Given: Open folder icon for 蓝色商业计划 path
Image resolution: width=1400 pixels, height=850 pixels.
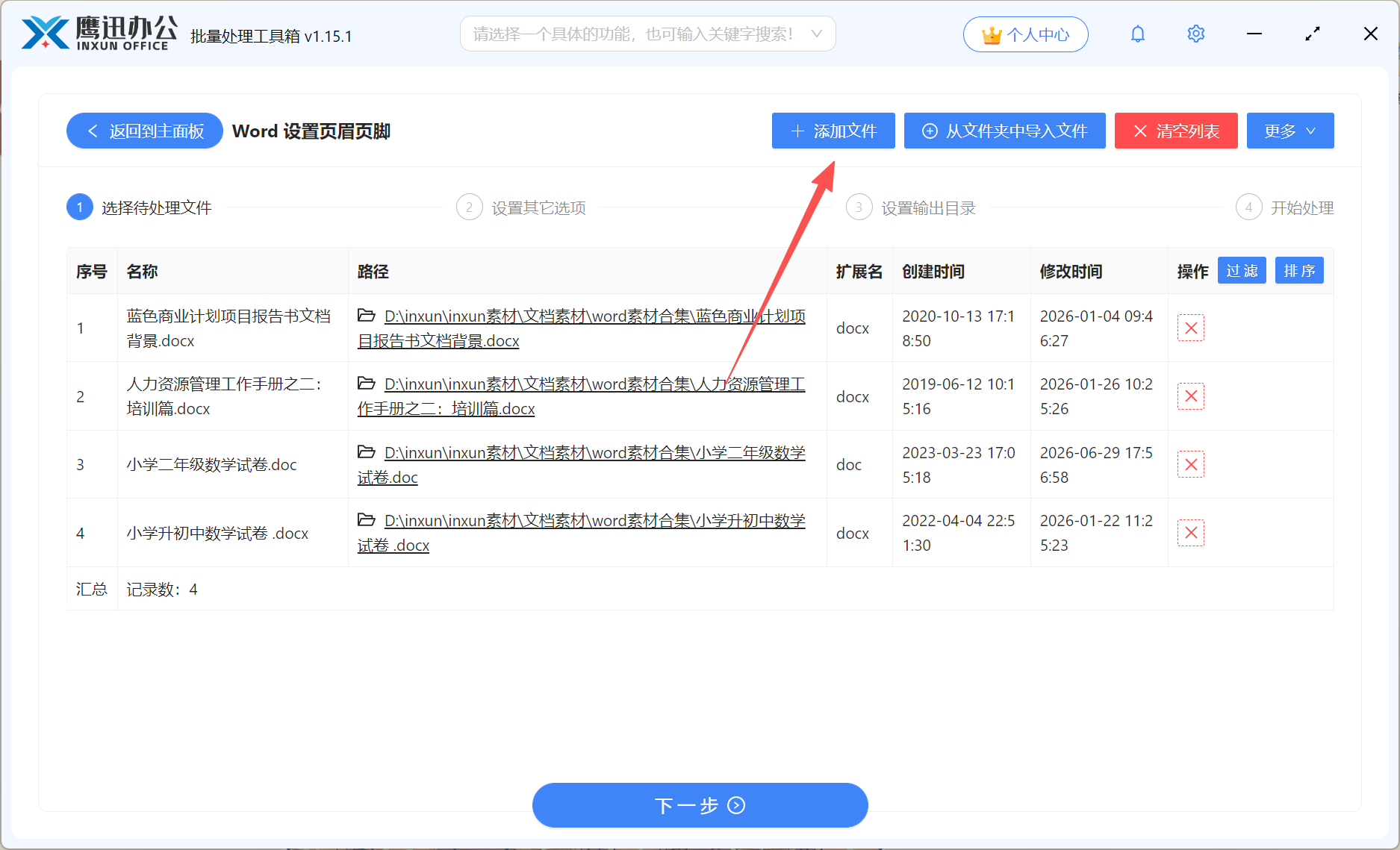Looking at the screenshot, I should pyautogui.click(x=366, y=315).
